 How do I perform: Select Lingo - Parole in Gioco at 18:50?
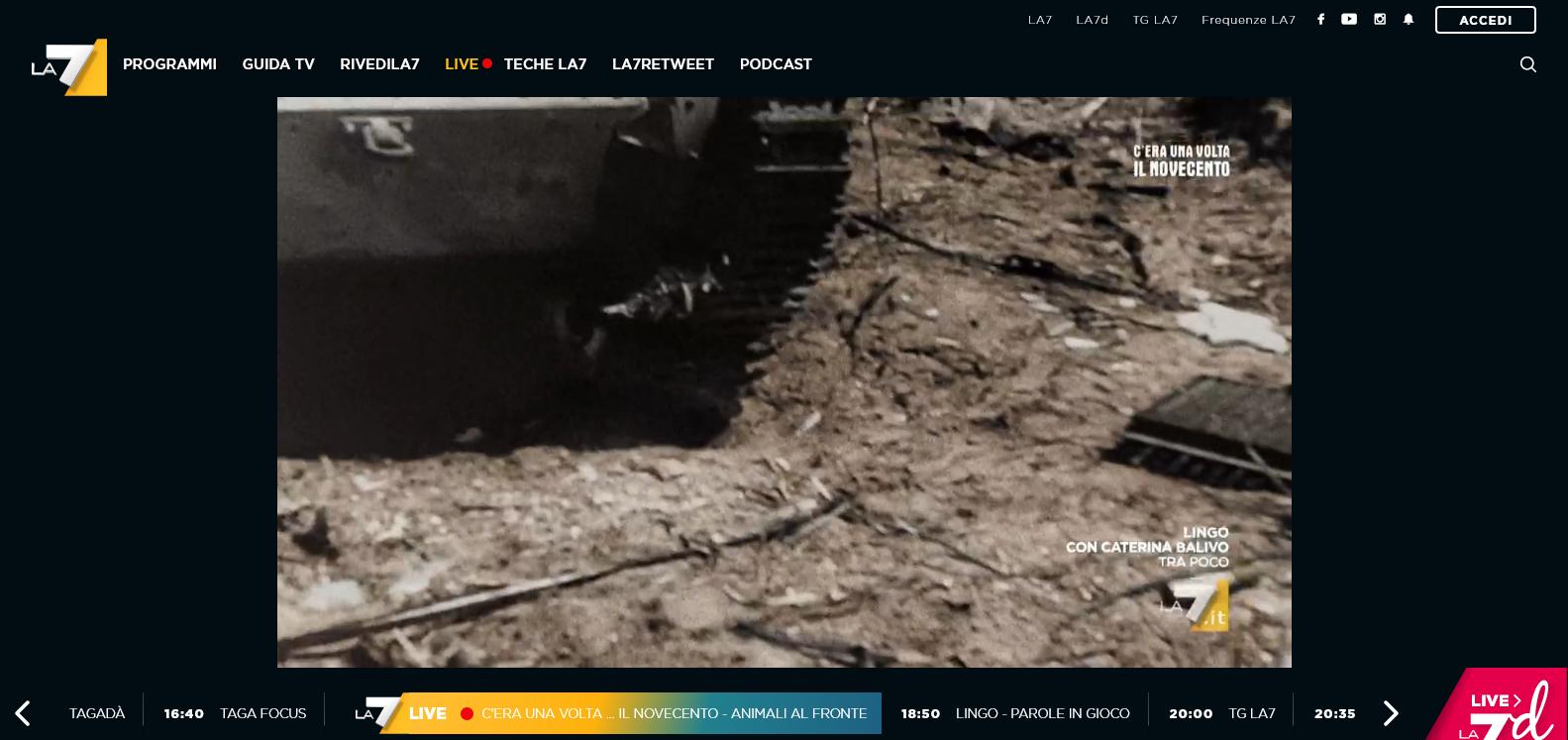(x=1041, y=713)
